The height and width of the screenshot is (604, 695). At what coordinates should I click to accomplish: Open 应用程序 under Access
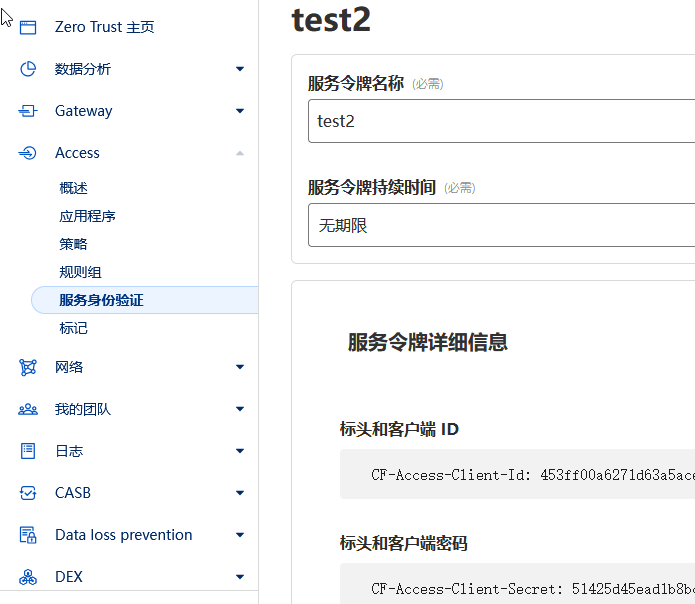coord(87,216)
